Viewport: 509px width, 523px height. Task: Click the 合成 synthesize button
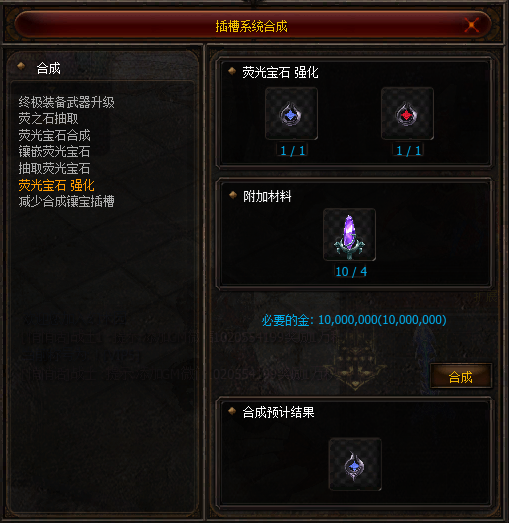click(x=461, y=376)
